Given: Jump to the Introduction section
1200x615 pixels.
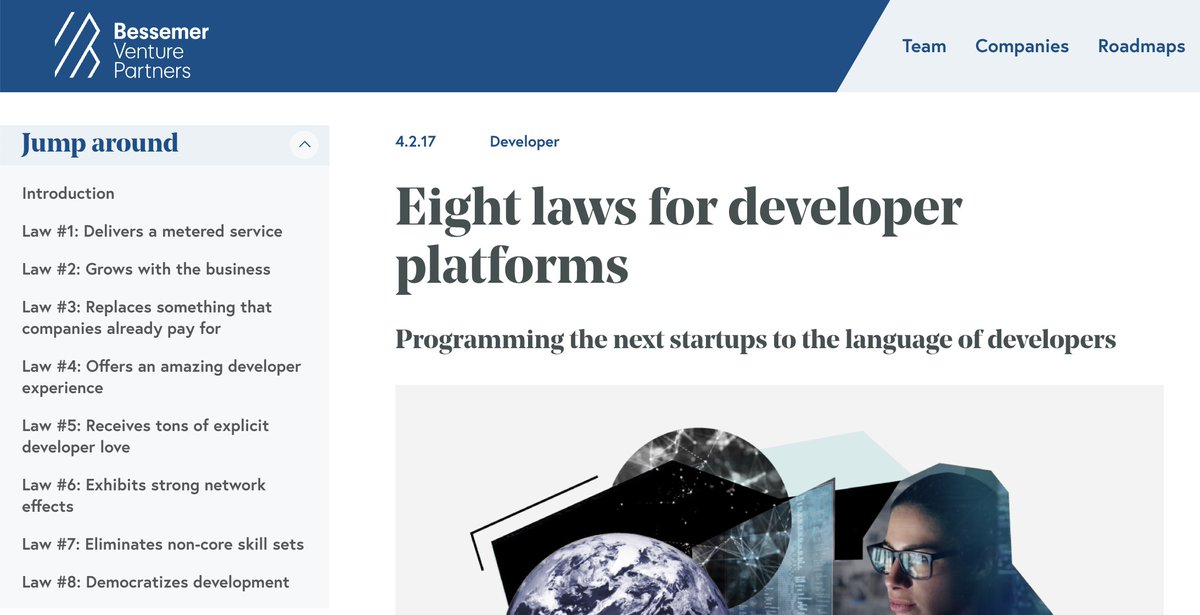Looking at the screenshot, I should coord(68,193).
